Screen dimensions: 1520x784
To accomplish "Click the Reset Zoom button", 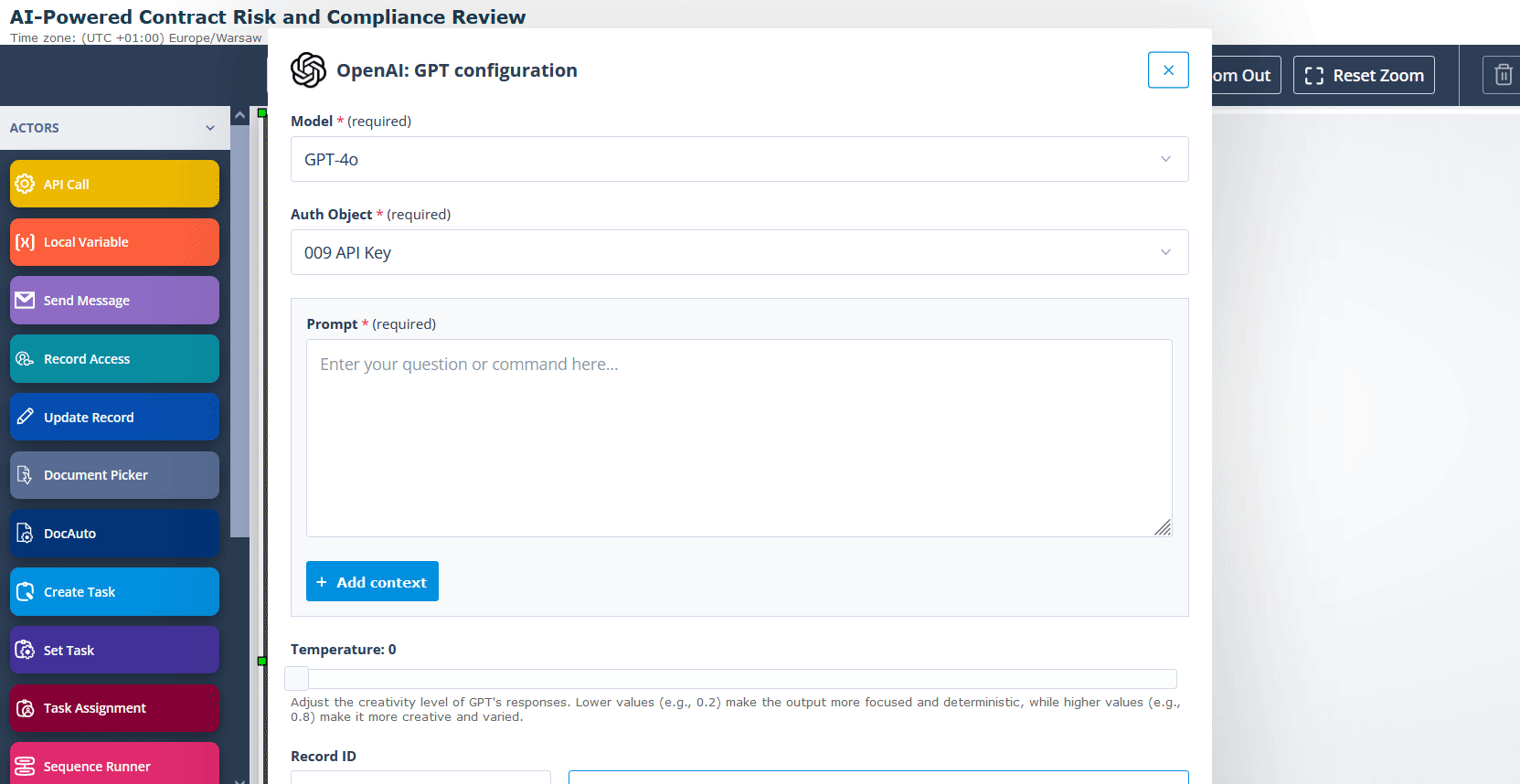I will [1364, 75].
